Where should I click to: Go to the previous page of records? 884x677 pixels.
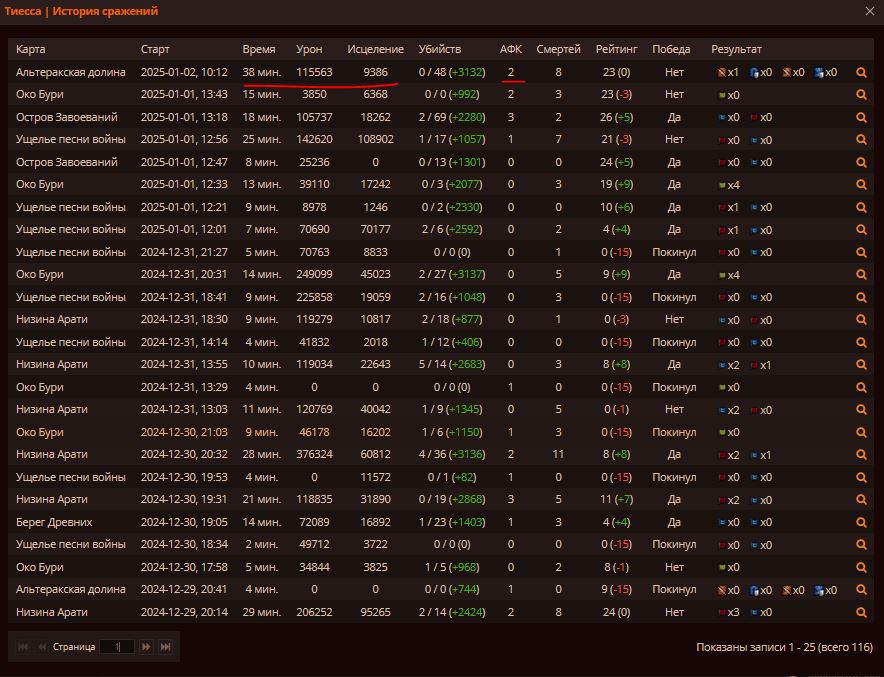tap(42, 647)
